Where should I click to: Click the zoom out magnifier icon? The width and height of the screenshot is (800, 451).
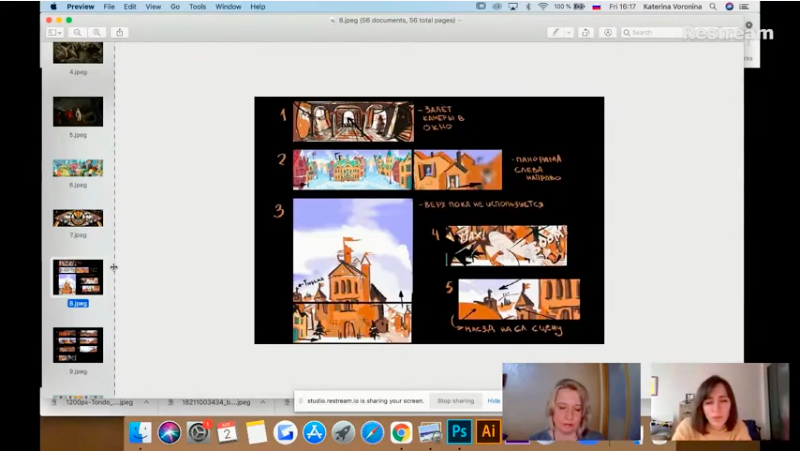tap(77, 32)
